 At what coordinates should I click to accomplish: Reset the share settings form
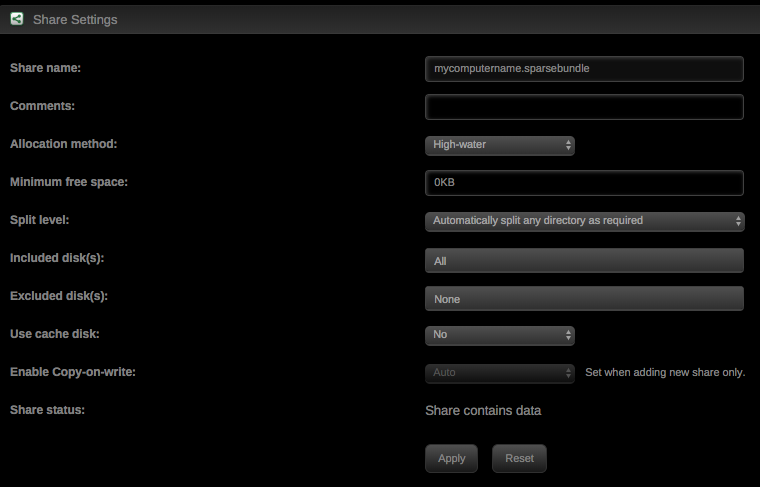(519, 458)
